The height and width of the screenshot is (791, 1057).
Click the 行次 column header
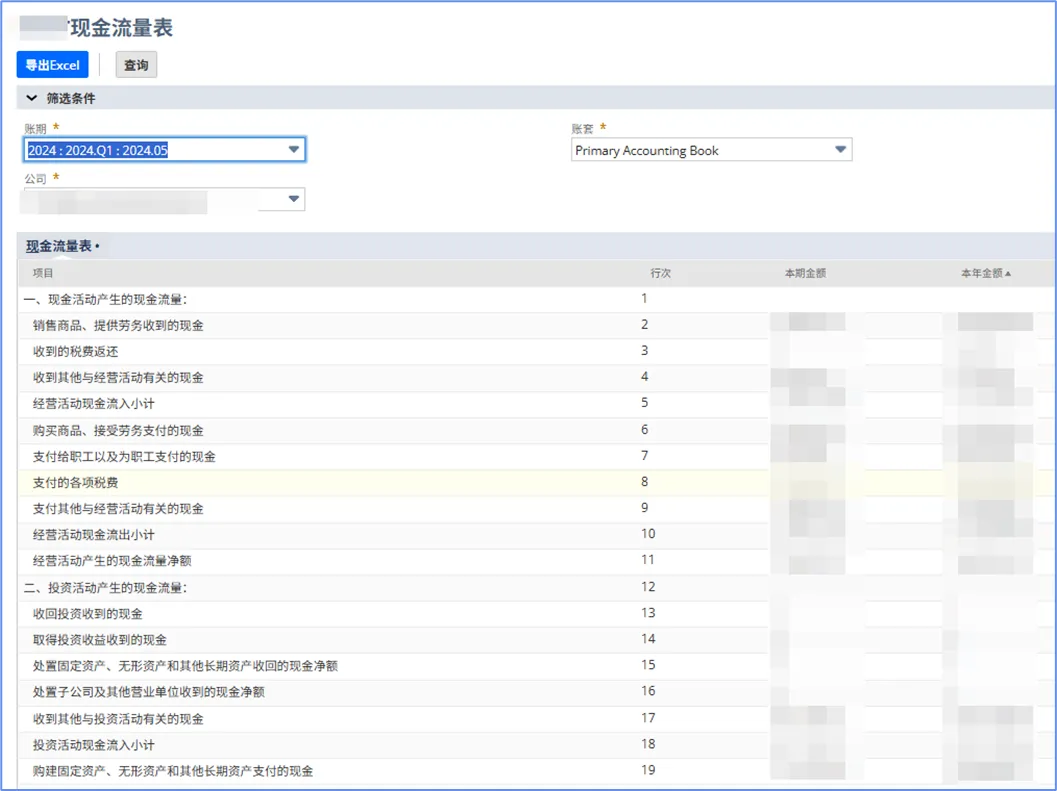click(660, 273)
